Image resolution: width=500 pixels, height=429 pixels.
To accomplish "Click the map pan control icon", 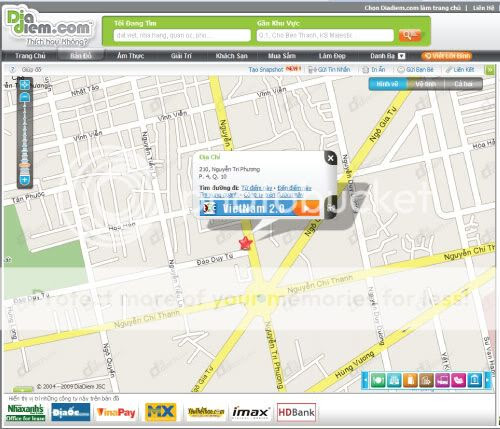I will tap(25, 85).
